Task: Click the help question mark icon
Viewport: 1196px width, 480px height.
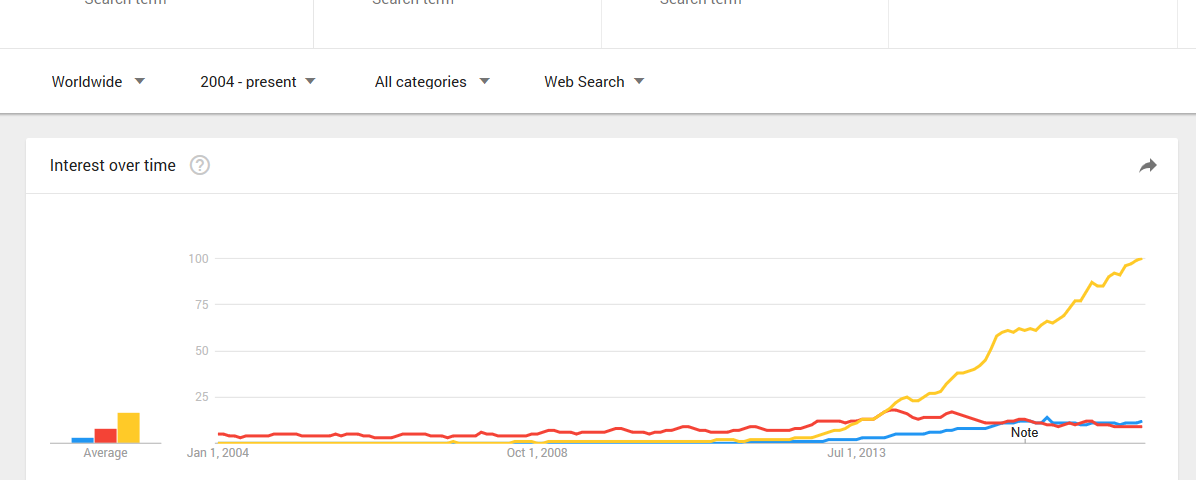Action: [200, 165]
